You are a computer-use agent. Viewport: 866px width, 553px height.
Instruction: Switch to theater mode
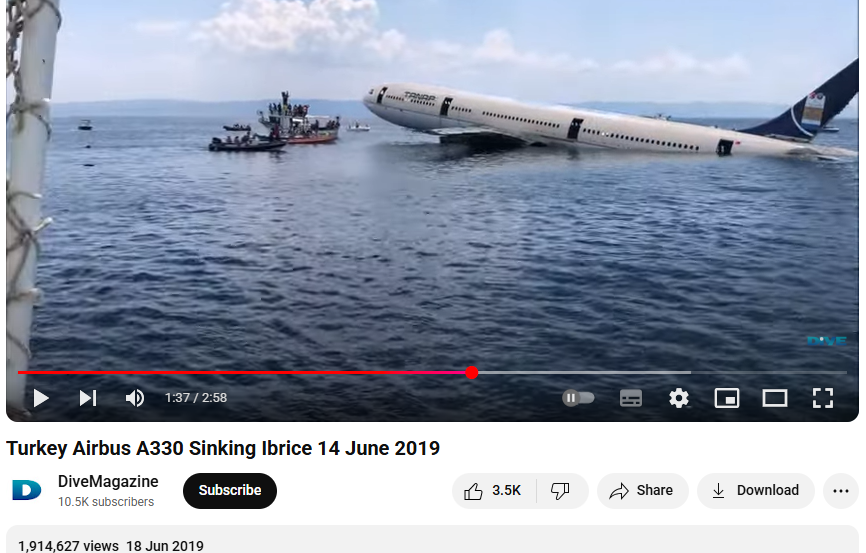point(775,398)
